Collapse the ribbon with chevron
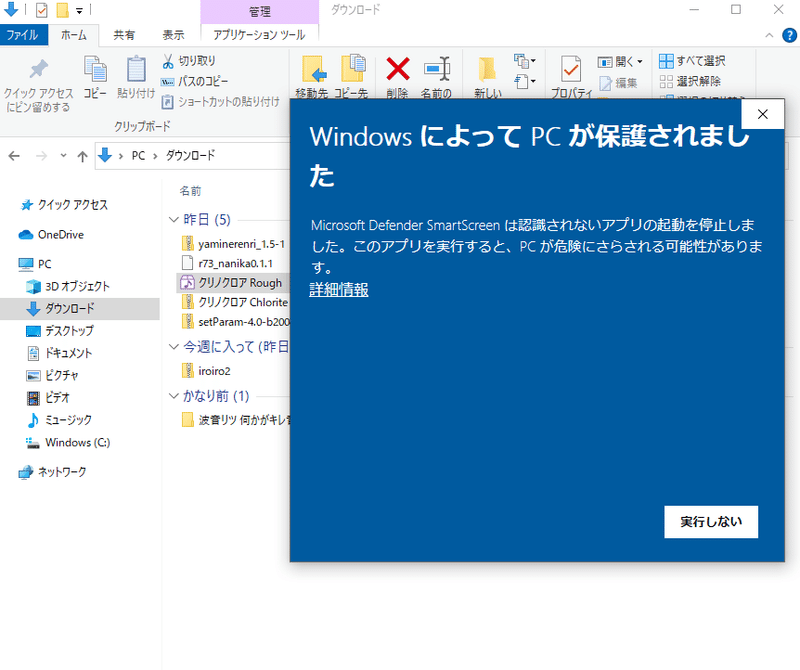 pyautogui.click(x=769, y=35)
